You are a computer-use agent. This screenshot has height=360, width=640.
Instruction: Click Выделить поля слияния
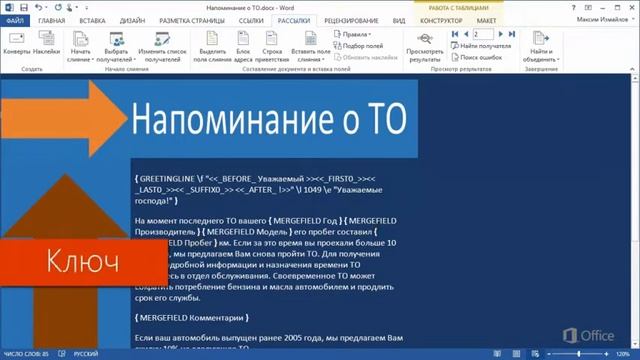tap(212, 47)
